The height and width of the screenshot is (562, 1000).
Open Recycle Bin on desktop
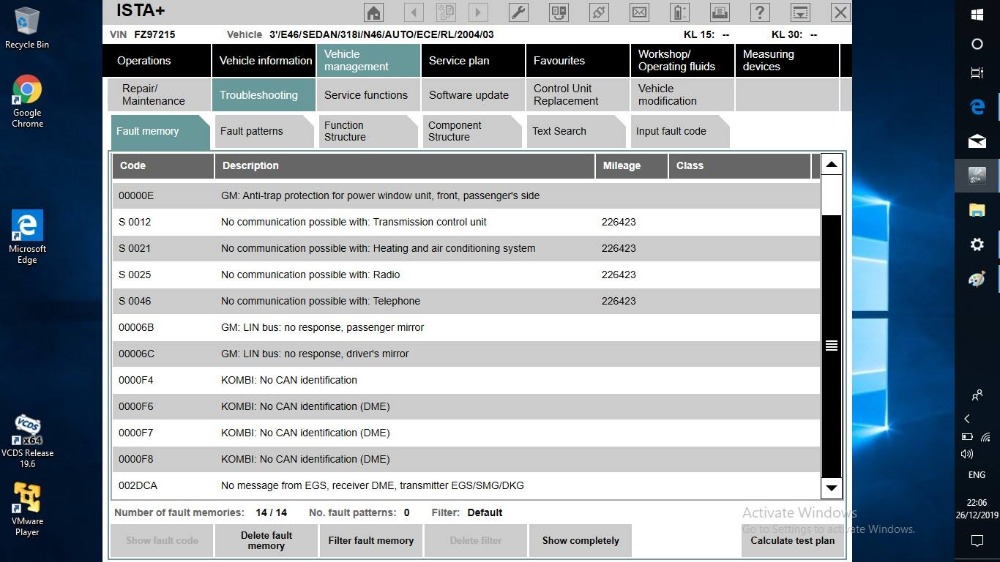pyautogui.click(x=27, y=28)
